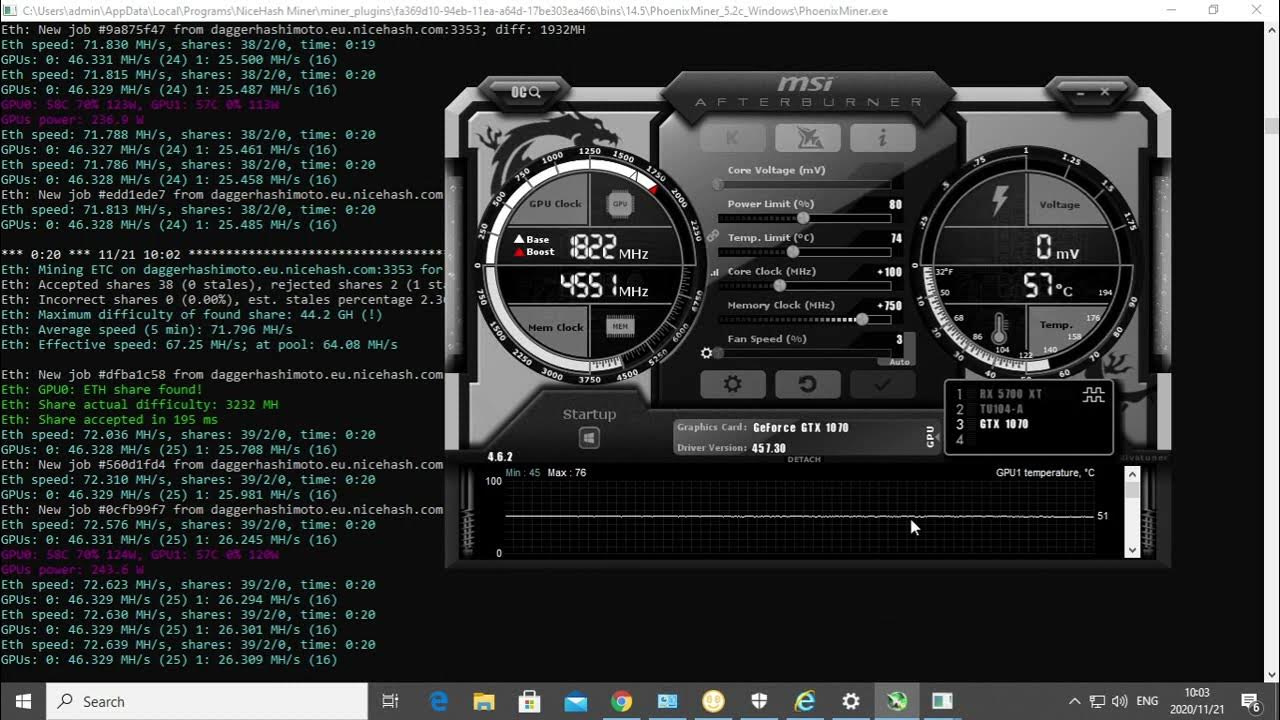Click the volume speaker tray icon
This screenshot has height=720, width=1280.
tap(1119, 702)
